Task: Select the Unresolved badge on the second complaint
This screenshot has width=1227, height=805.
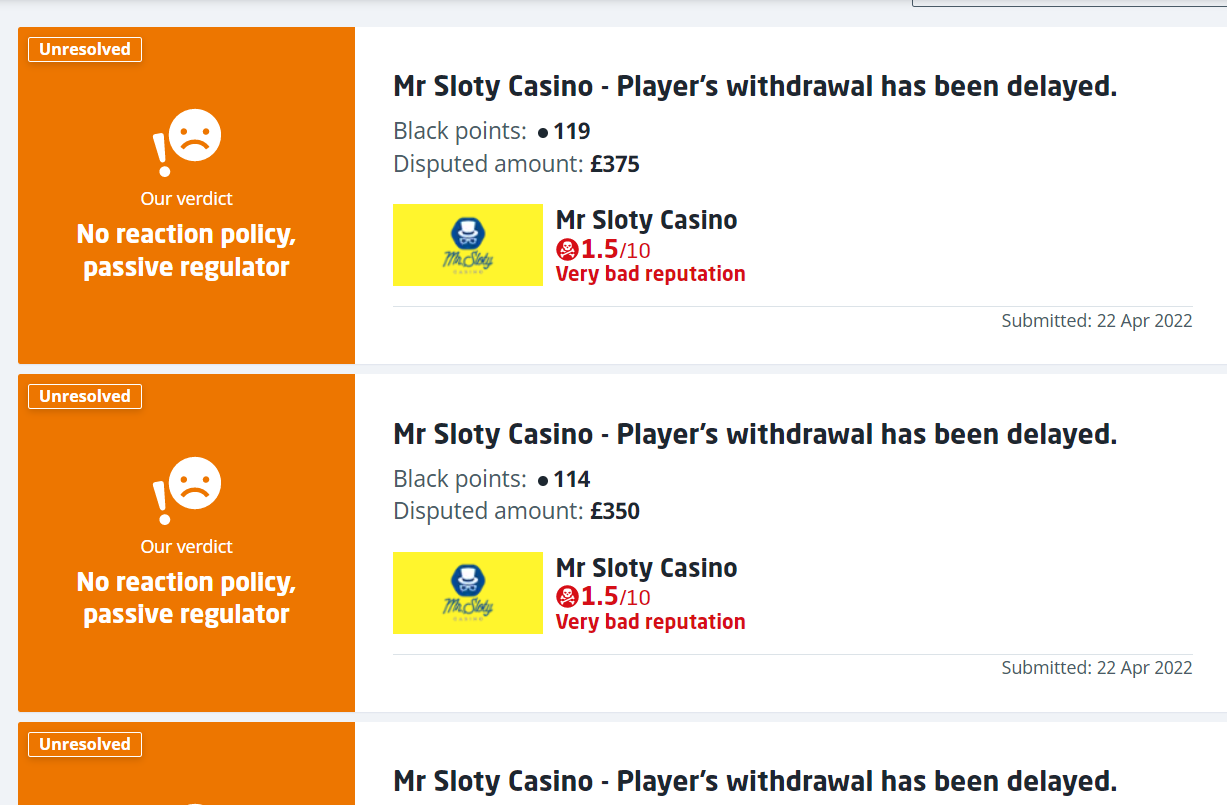Action: [x=85, y=397]
